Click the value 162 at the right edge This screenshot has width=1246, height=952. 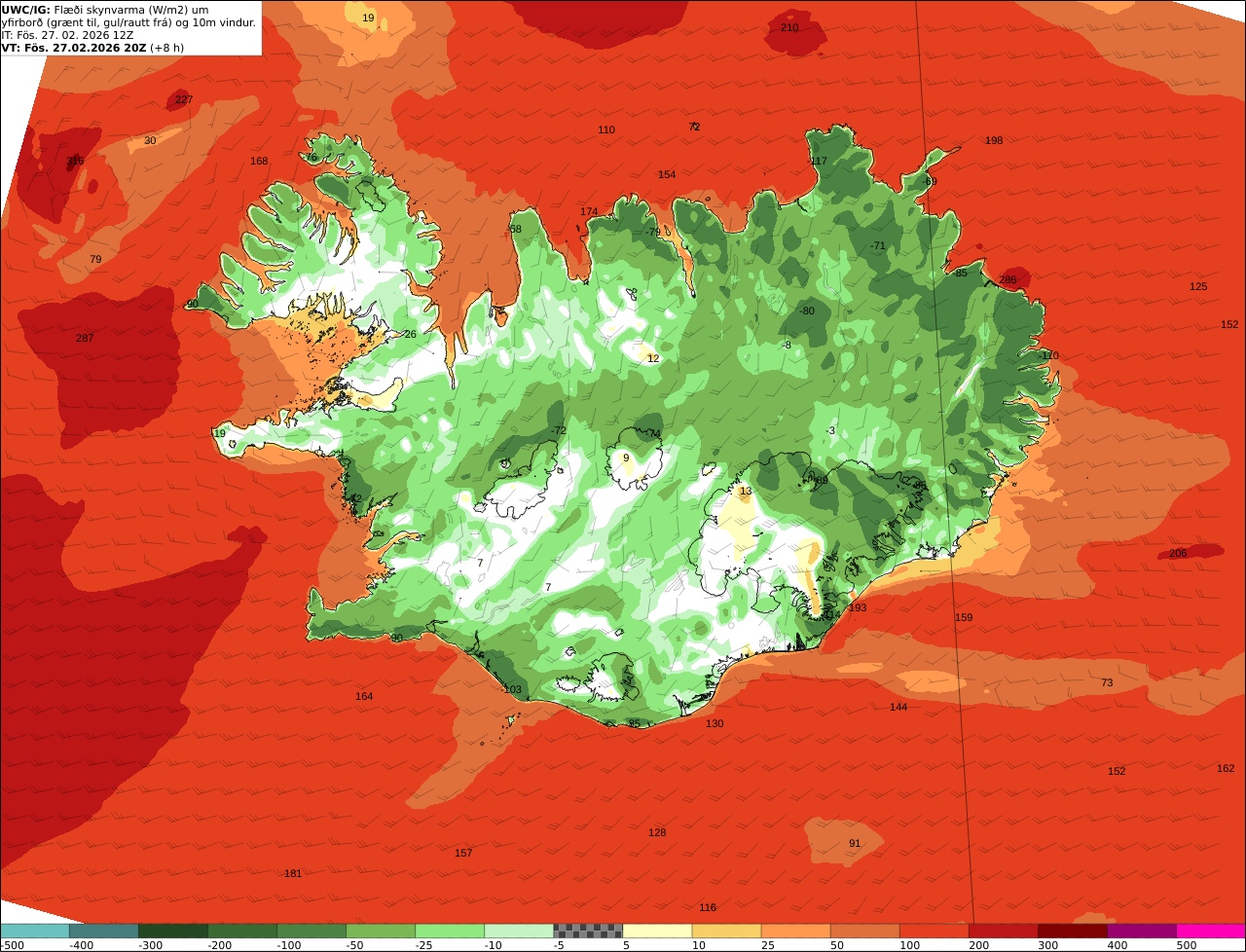pos(1226,769)
